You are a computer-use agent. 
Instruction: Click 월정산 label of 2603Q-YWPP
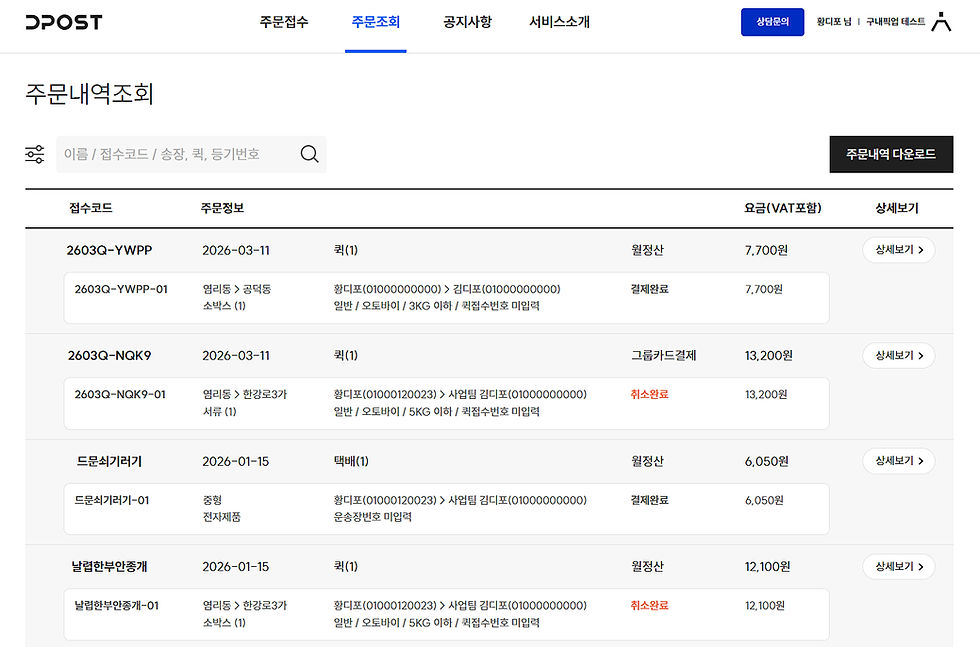(x=648, y=250)
